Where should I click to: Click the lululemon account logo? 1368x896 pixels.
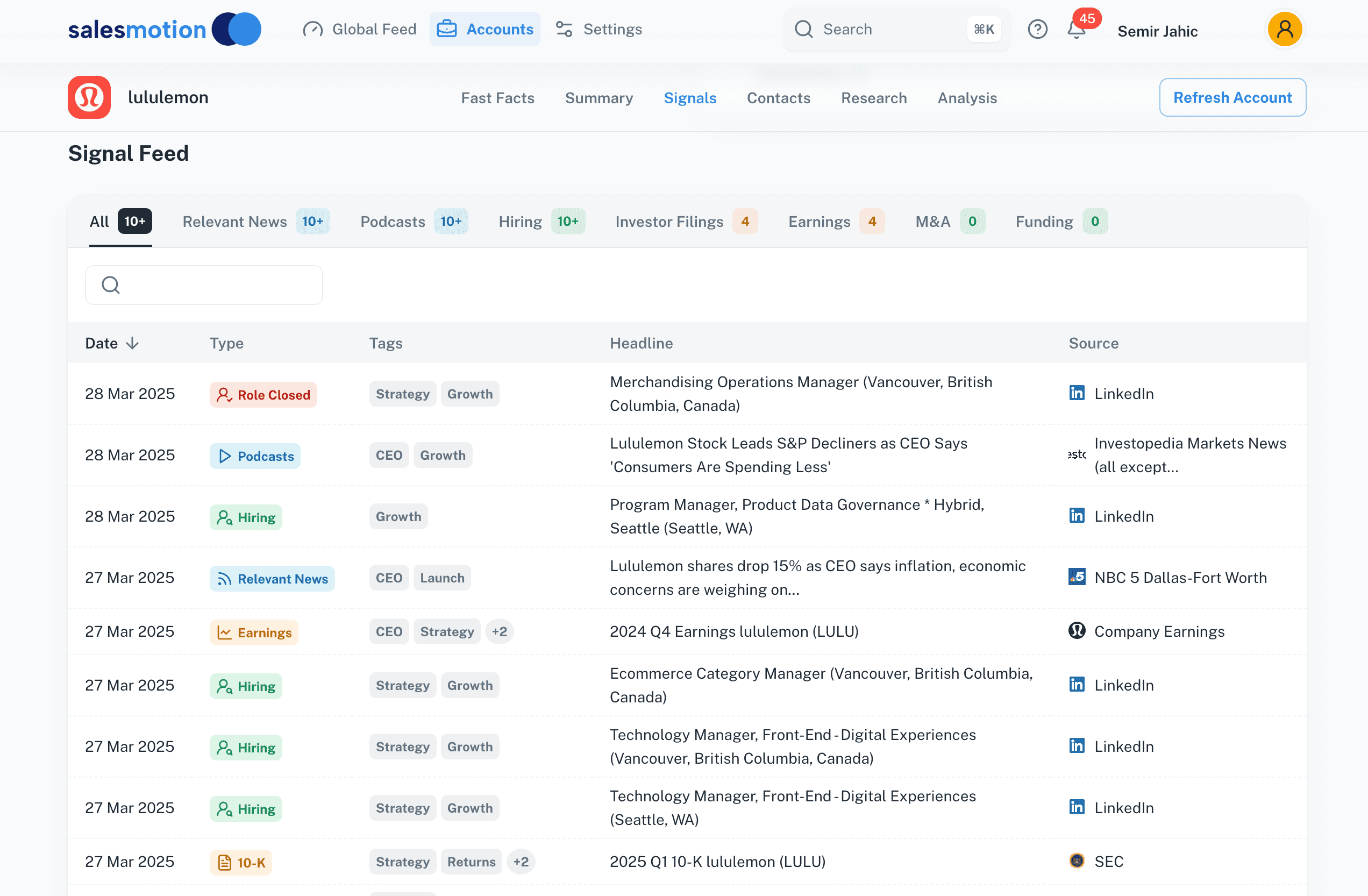coord(89,97)
